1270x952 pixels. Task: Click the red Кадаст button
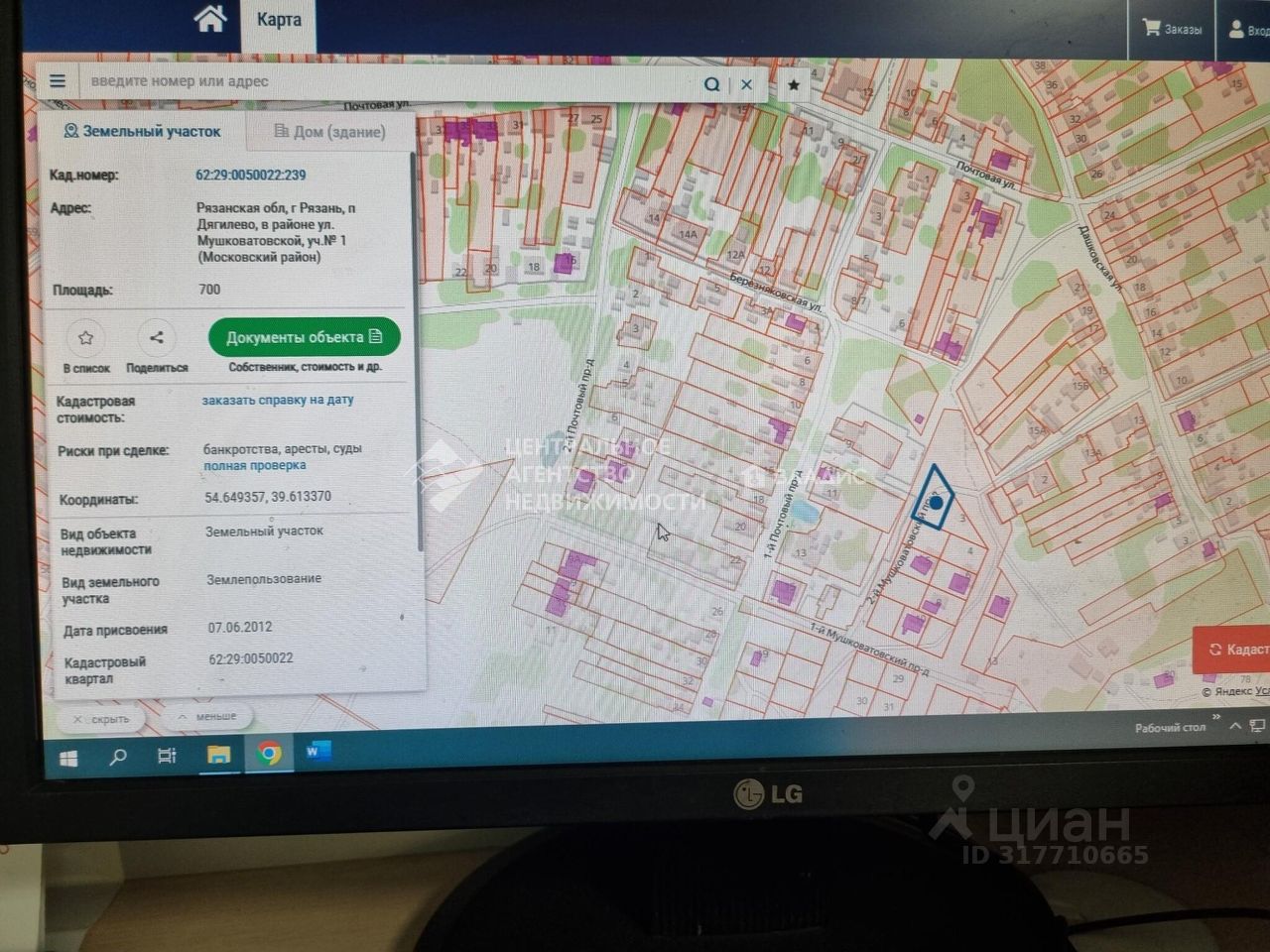point(1231,651)
